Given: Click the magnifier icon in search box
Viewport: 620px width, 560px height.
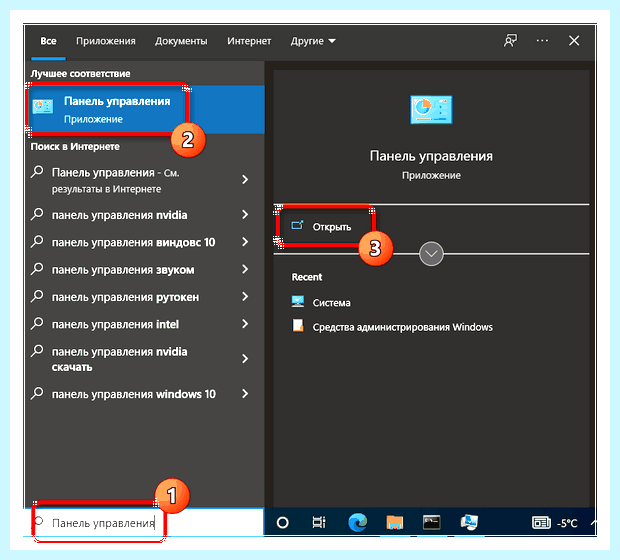Looking at the screenshot, I should 39,521.
